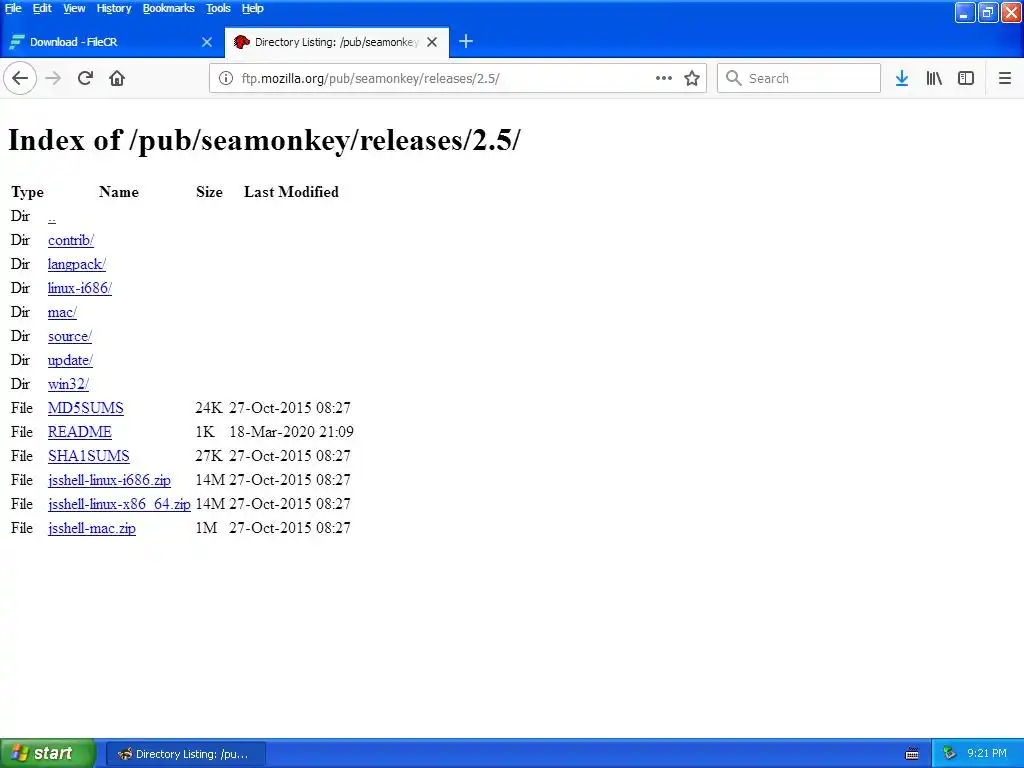Image resolution: width=1024 pixels, height=768 pixels.
Task: Click the 1M size of jsshell-mac.zip
Action: (x=206, y=528)
